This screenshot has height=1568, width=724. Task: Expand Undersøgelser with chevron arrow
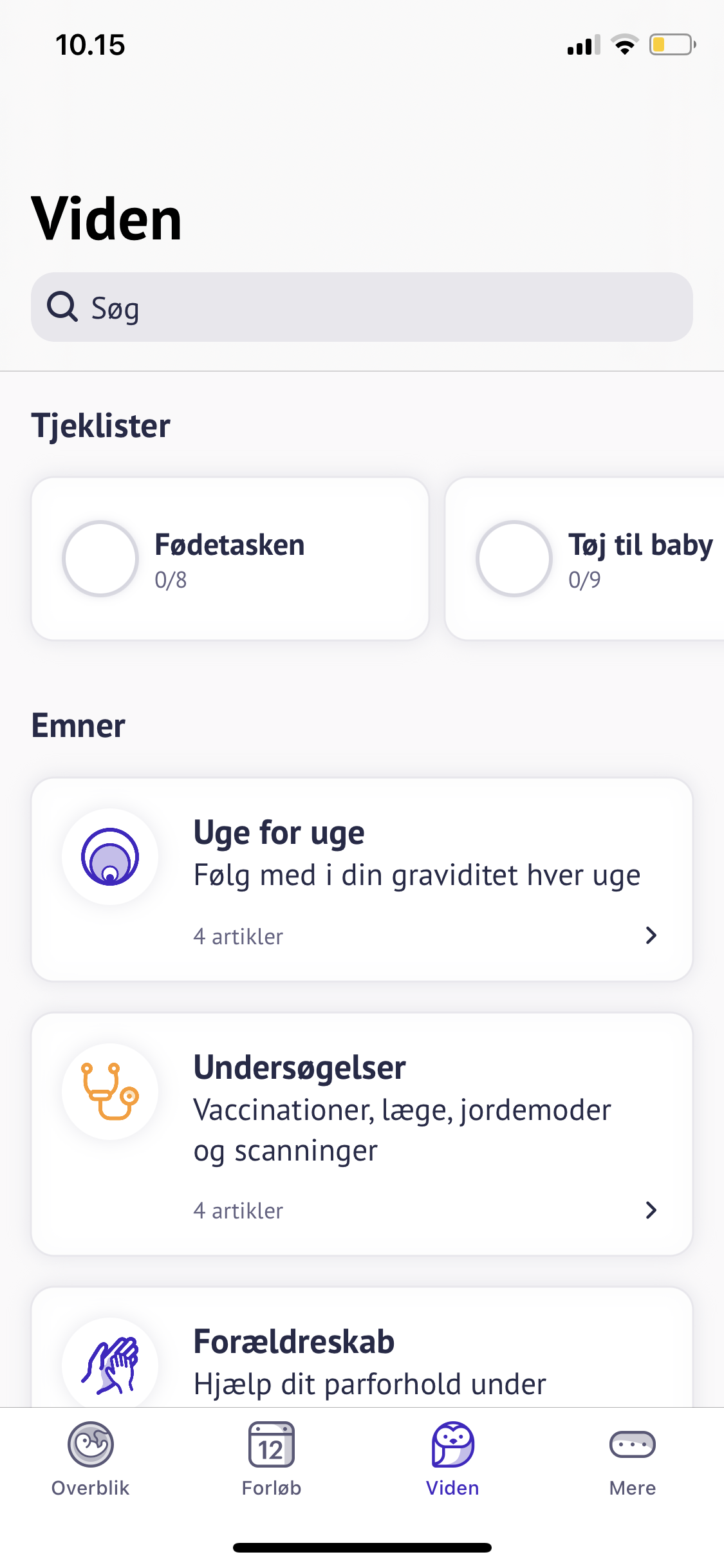(651, 1210)
